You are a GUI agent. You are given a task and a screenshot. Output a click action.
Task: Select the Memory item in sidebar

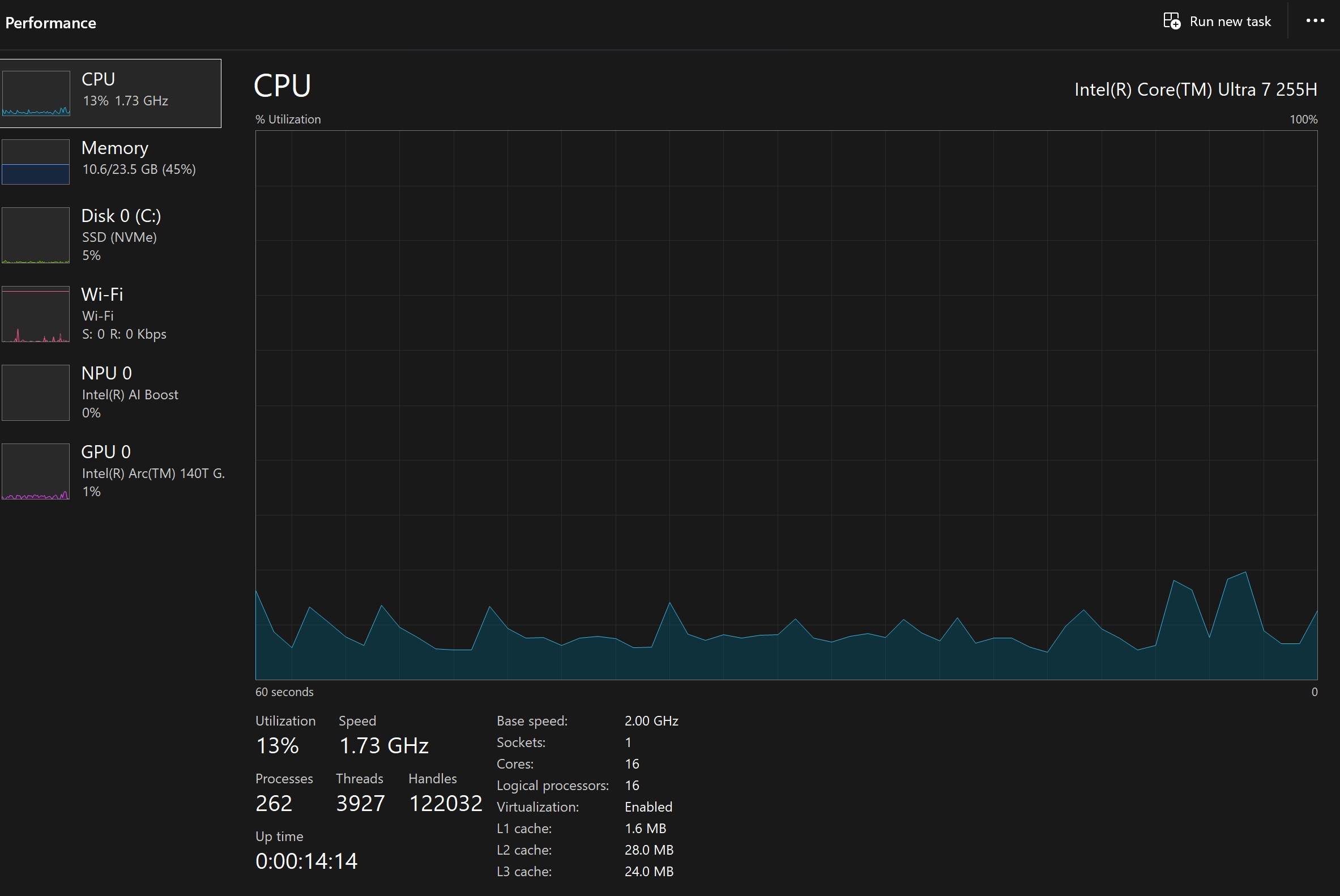(x=115, y=148)
